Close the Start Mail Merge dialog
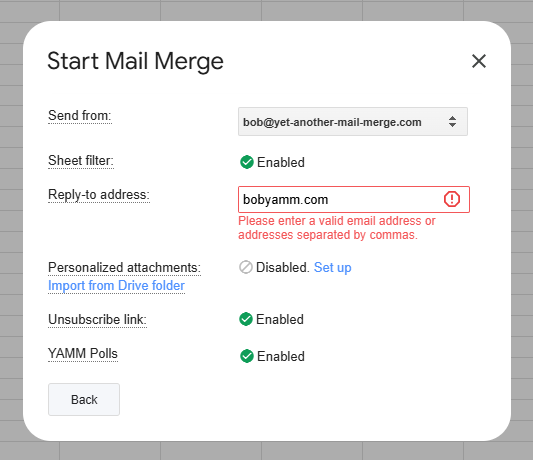Screen dimensions: 533x460 pos(479,61)
